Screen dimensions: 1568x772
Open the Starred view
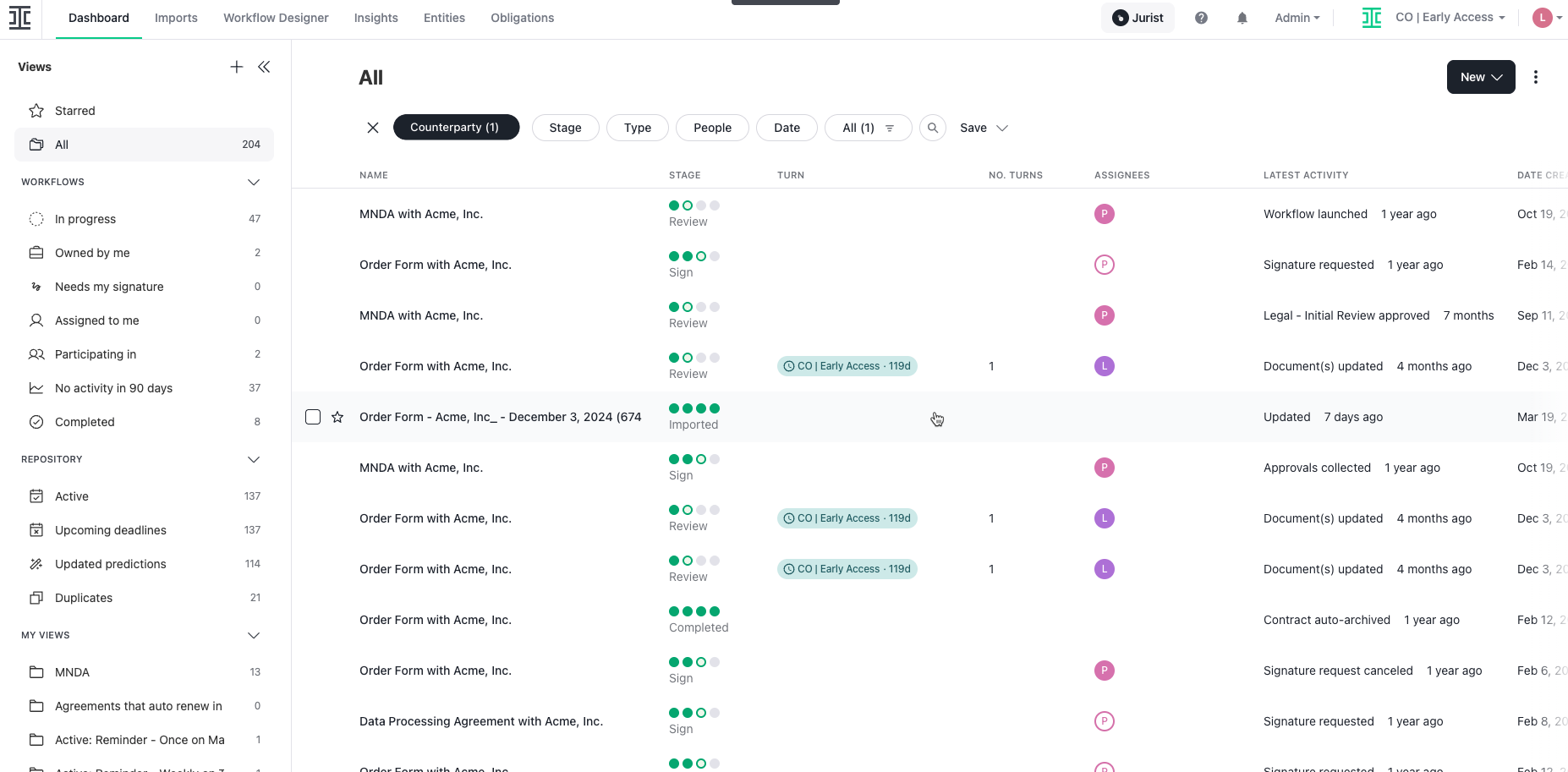pos(144,111)
